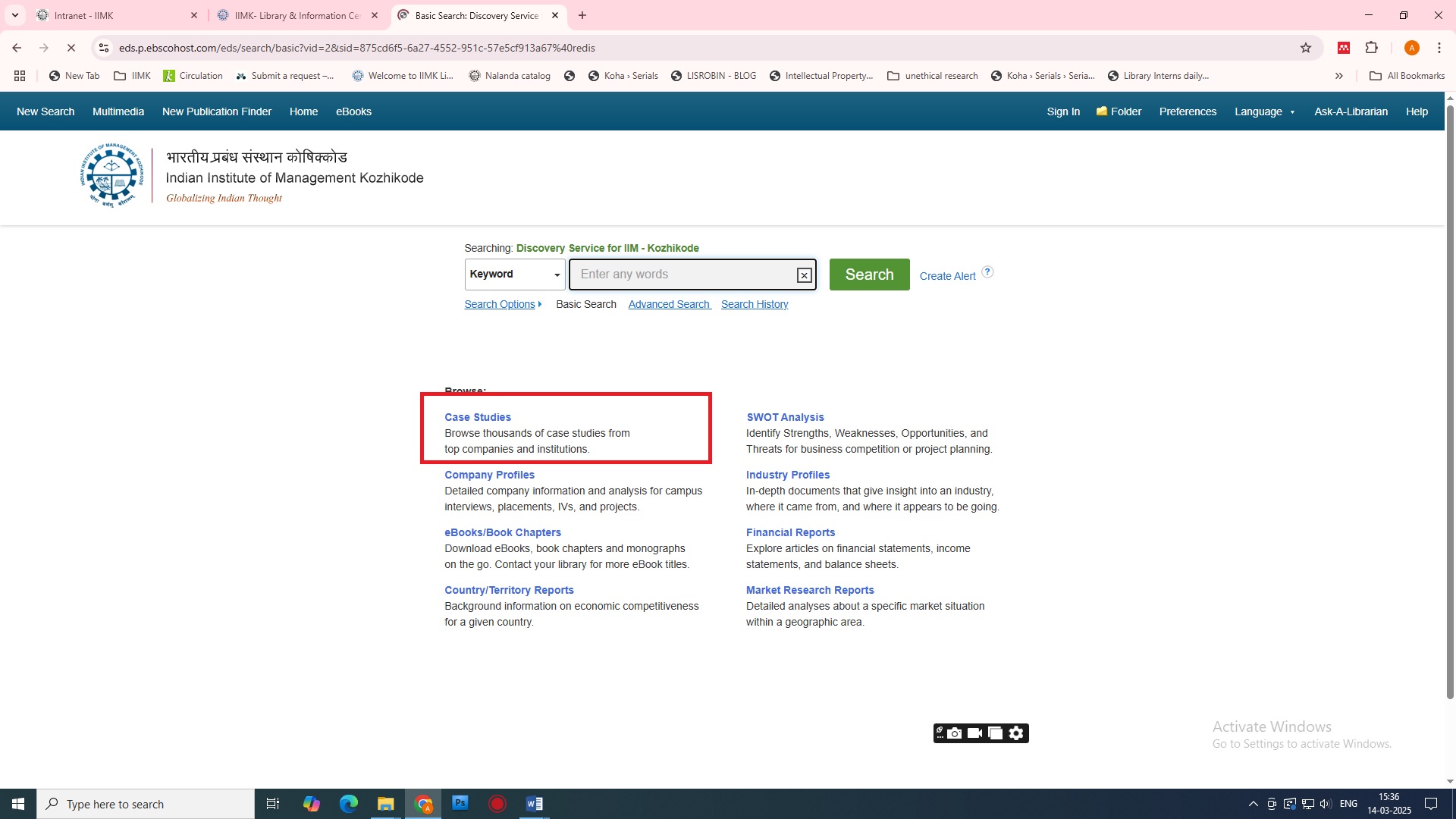Click the Enter any words search field
The height and width of the screenshot is (819, 1456).
(682, 275)
